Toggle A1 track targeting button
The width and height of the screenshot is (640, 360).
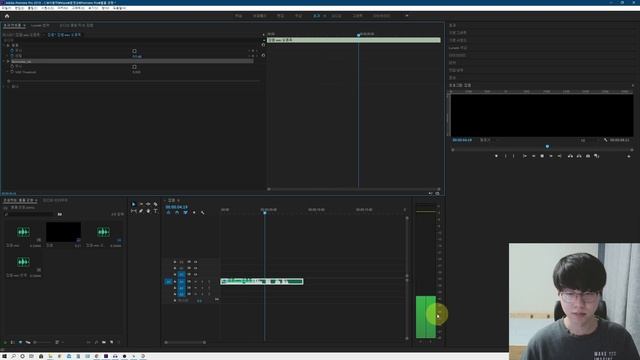181,282
